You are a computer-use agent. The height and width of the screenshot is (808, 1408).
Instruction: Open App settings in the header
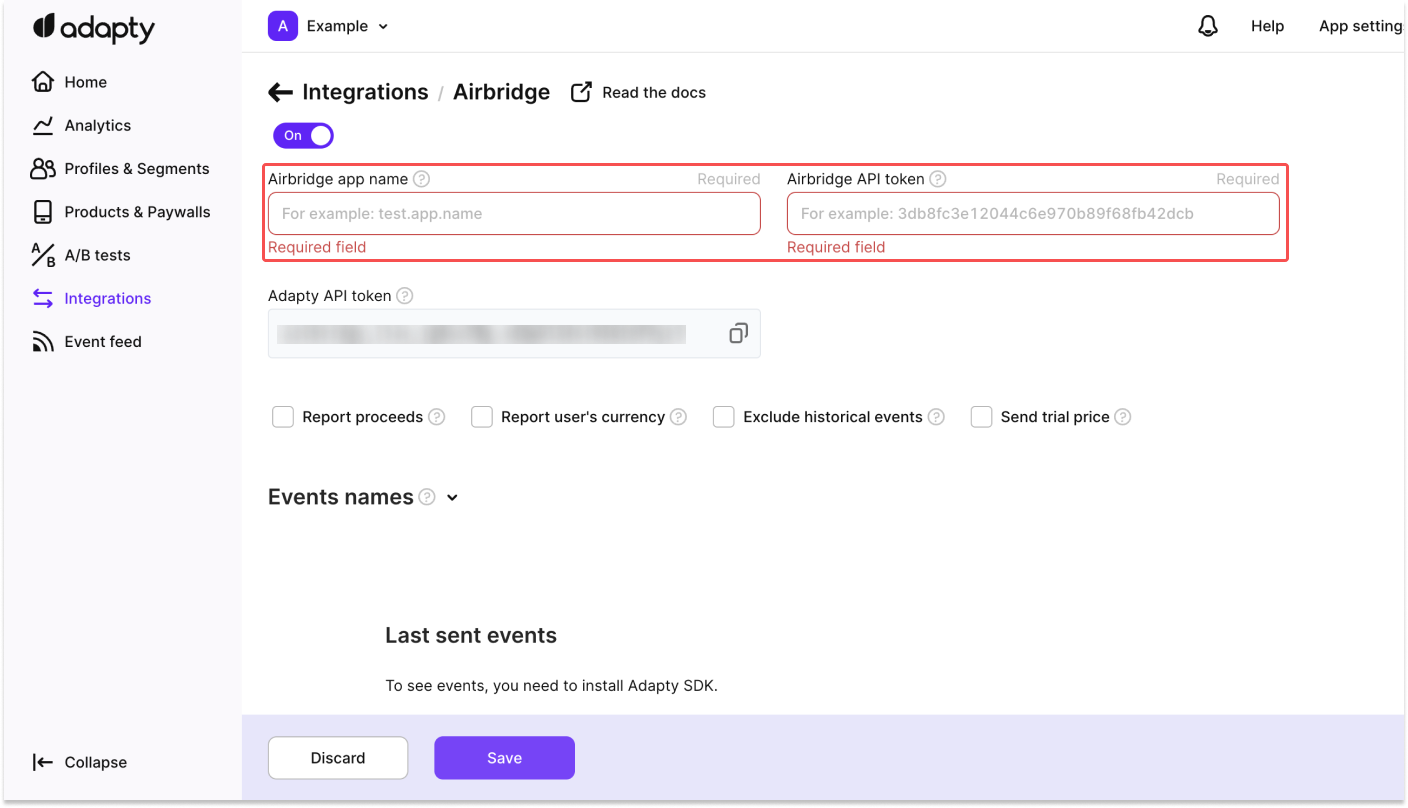pos(1361,26)
